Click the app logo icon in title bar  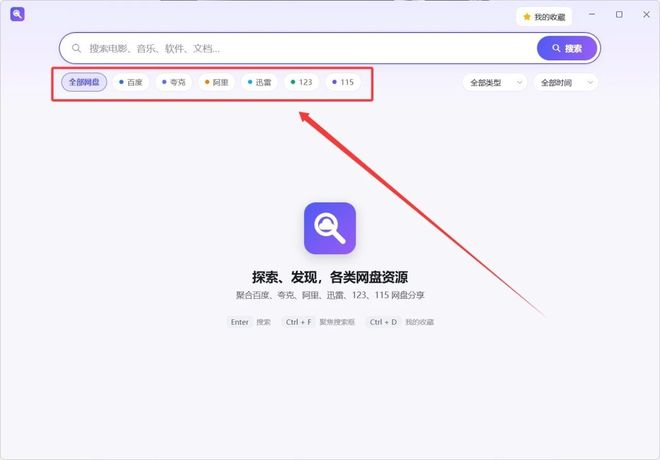(x=17, y=14)
